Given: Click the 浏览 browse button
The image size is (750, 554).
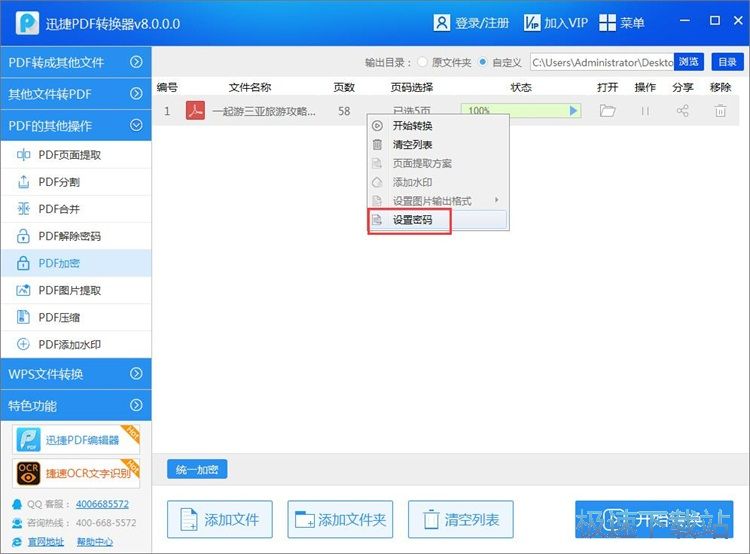Looking at the screenshot, I should pyautogui.click(x=689, y=62).
